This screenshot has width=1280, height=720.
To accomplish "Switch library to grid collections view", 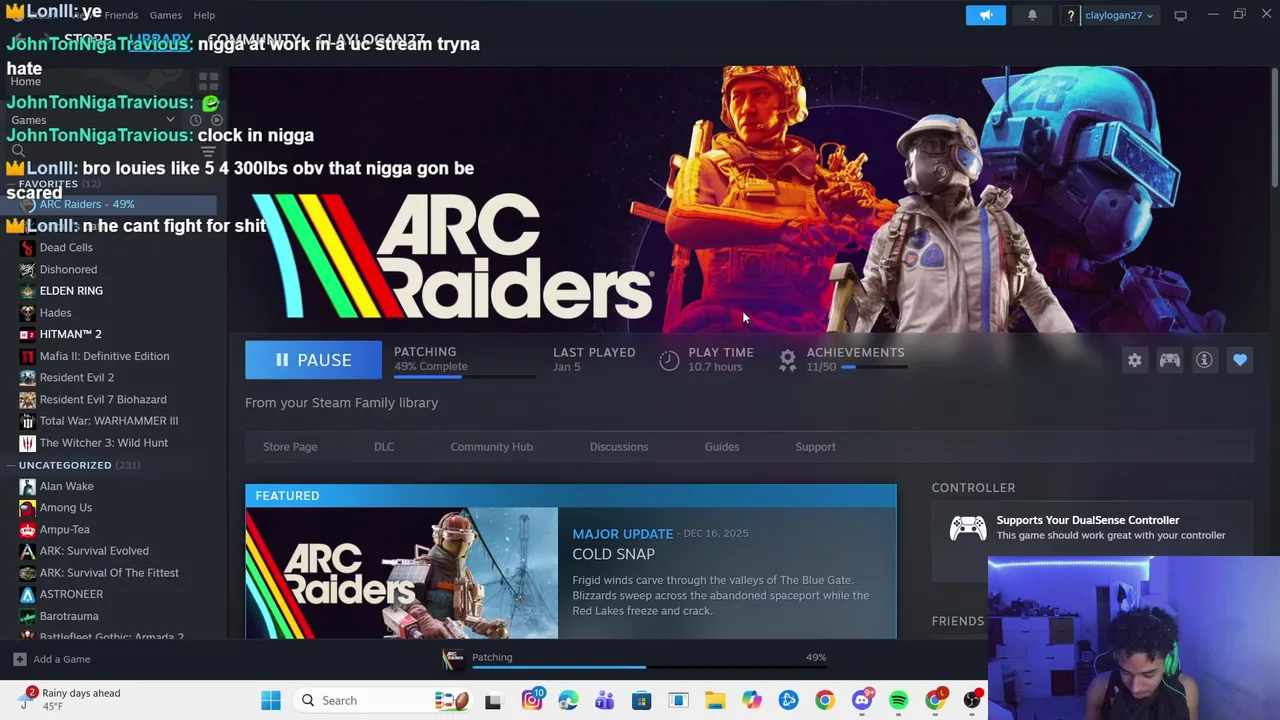I will 208,81.
